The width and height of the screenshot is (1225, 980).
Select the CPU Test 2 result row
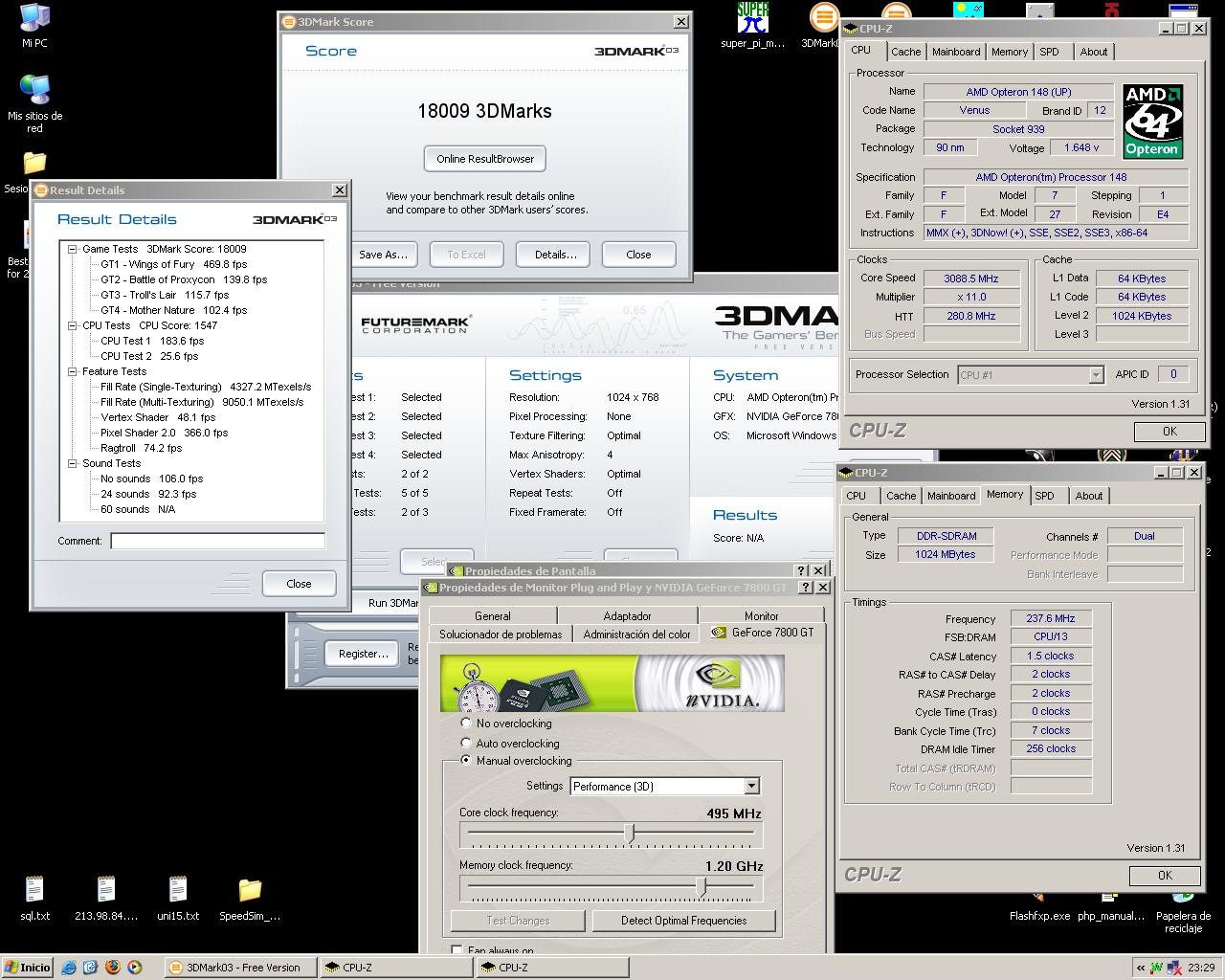(x=149, y=356)
